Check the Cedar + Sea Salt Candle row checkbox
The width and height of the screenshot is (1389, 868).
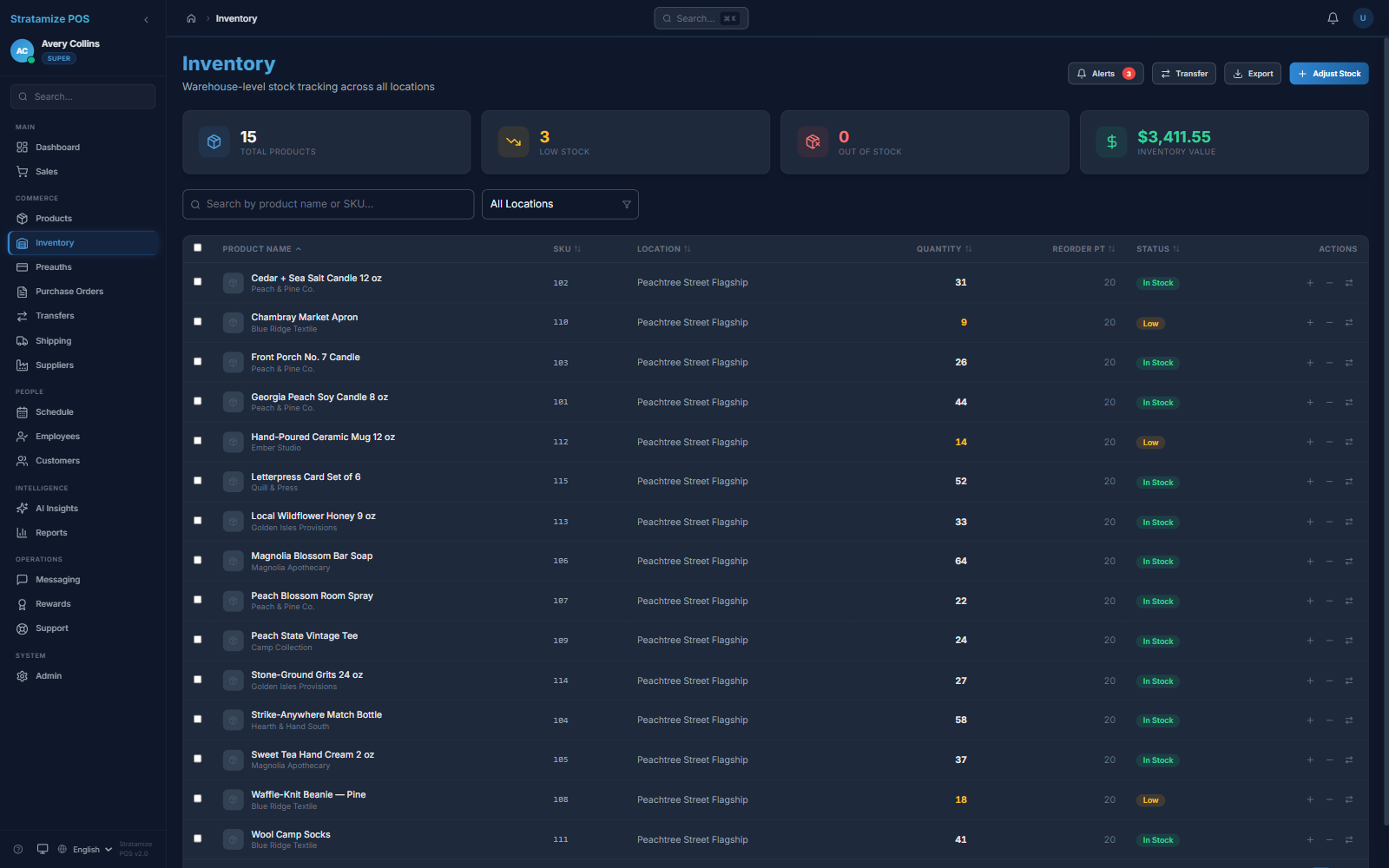point(198,282)
